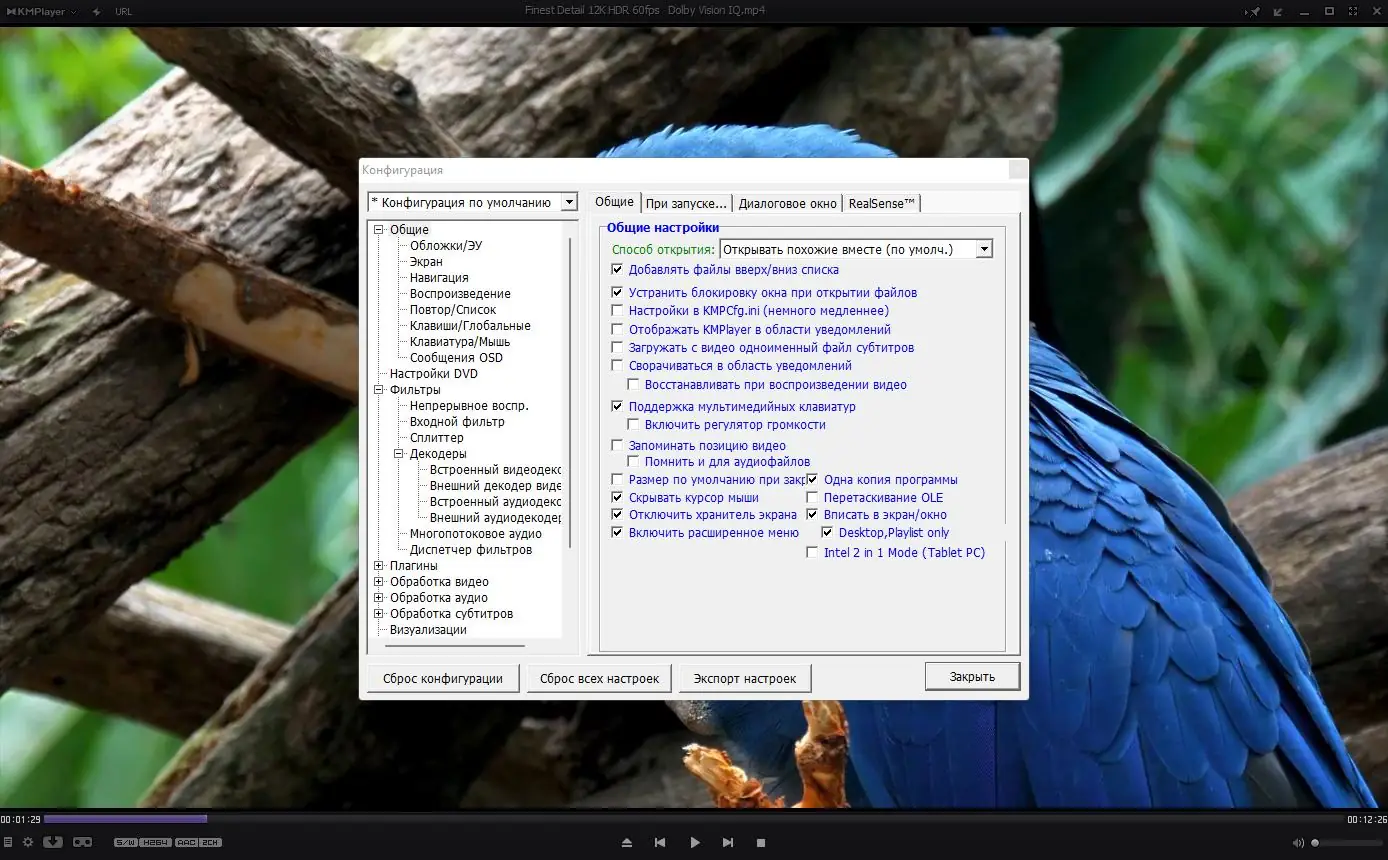The height and width of the screenshot is (860, 1388).
Task: Open the KMPlayer logo menu
Action: click(40, 11)
